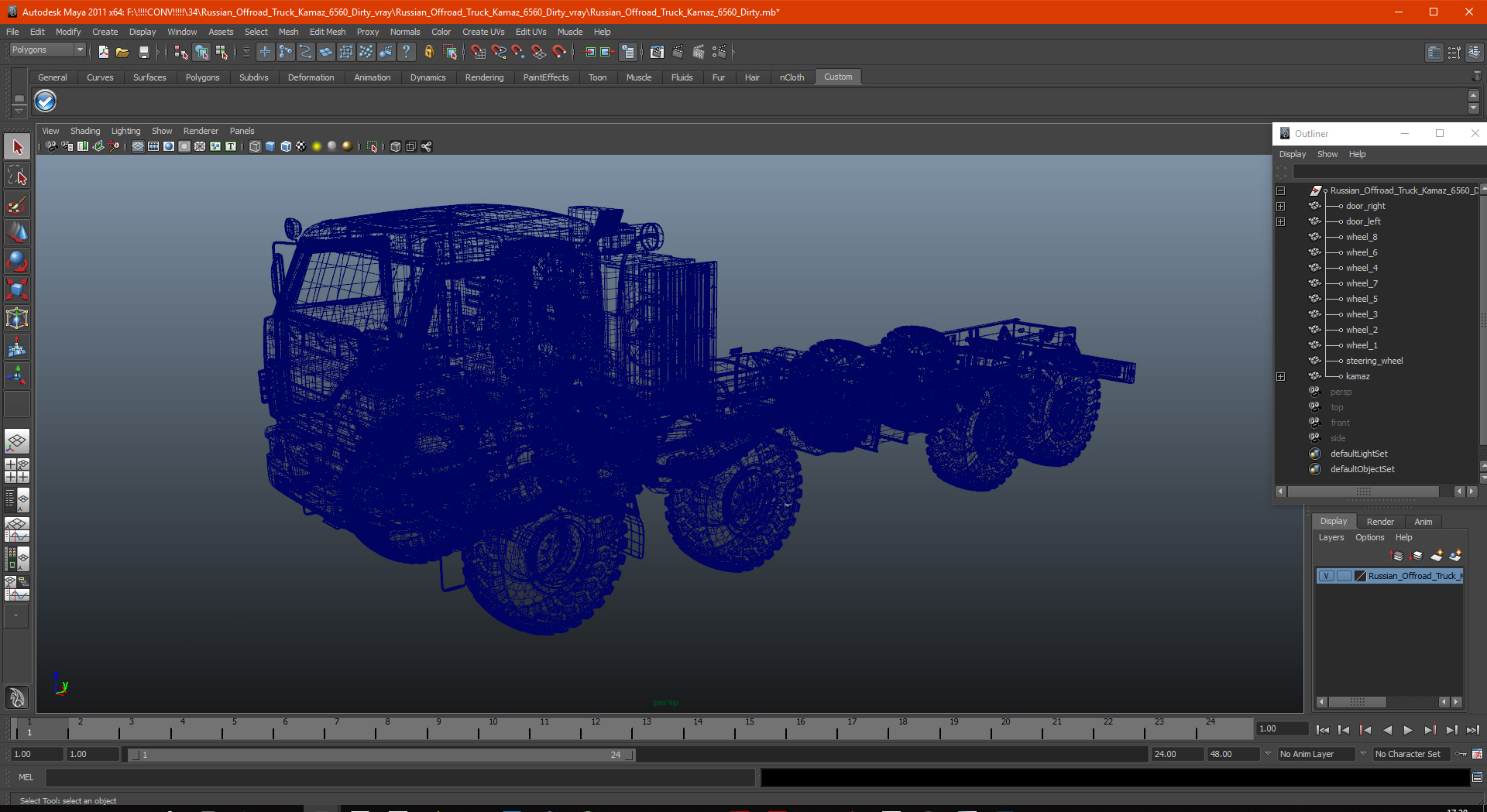Click the lock selection padlock icon
The image size is (1487, 812).
click(x=428, y=52)
